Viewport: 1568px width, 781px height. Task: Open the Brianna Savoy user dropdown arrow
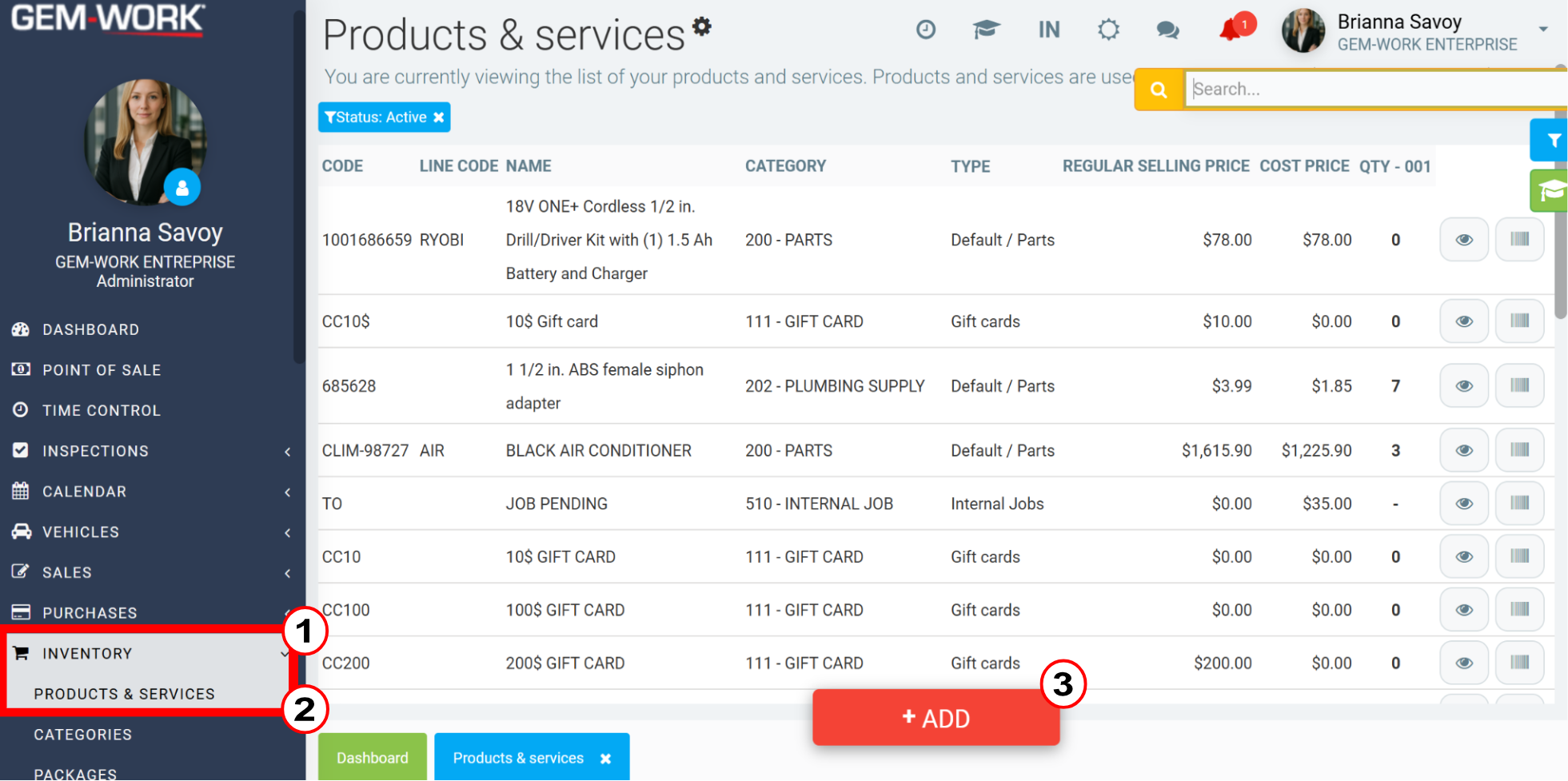1543,30
